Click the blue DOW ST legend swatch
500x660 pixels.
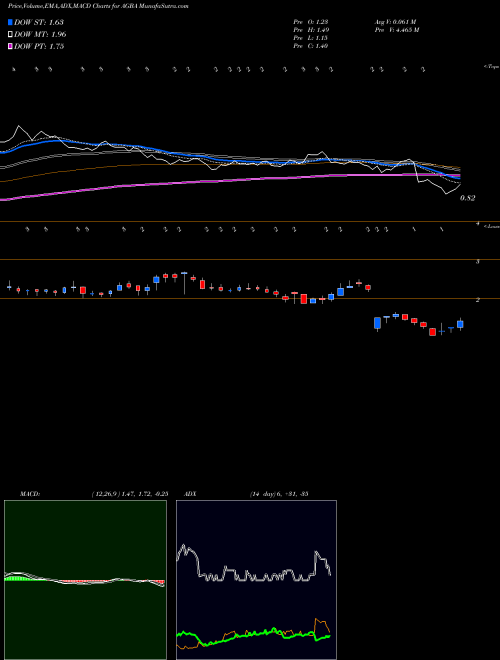[x=11, y=22]
